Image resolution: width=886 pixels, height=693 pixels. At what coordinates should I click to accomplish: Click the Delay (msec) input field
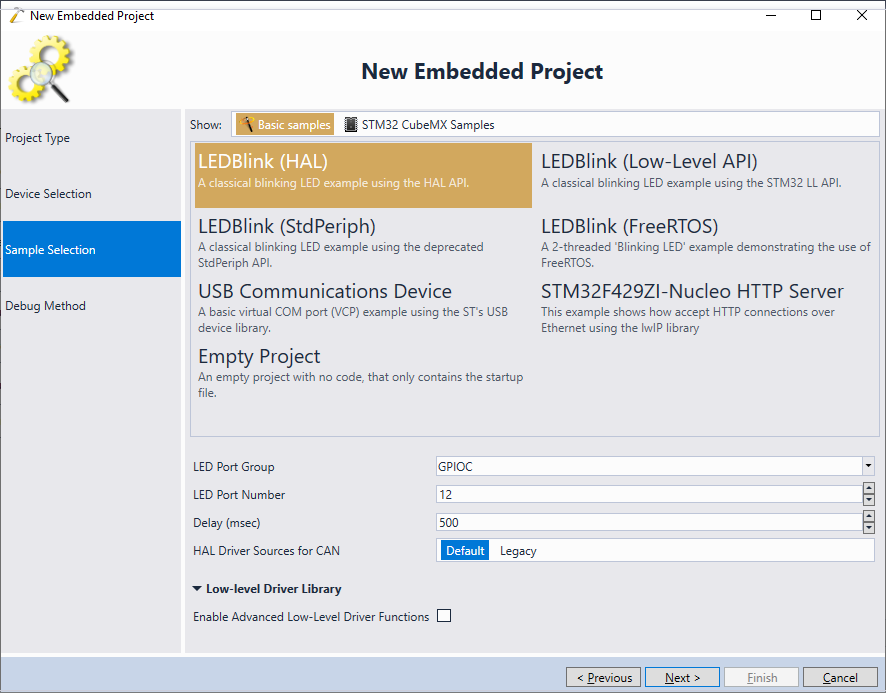point(649,522)
